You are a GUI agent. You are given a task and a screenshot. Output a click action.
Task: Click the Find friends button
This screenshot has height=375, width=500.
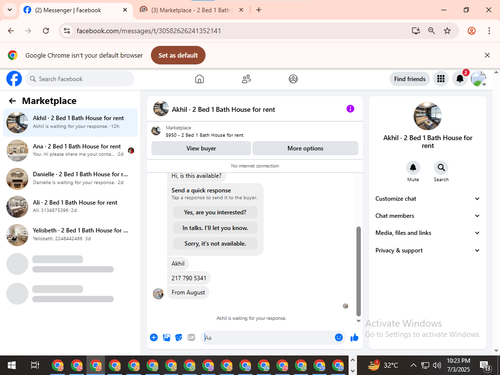pyautogui.click(x=410, y=79)
